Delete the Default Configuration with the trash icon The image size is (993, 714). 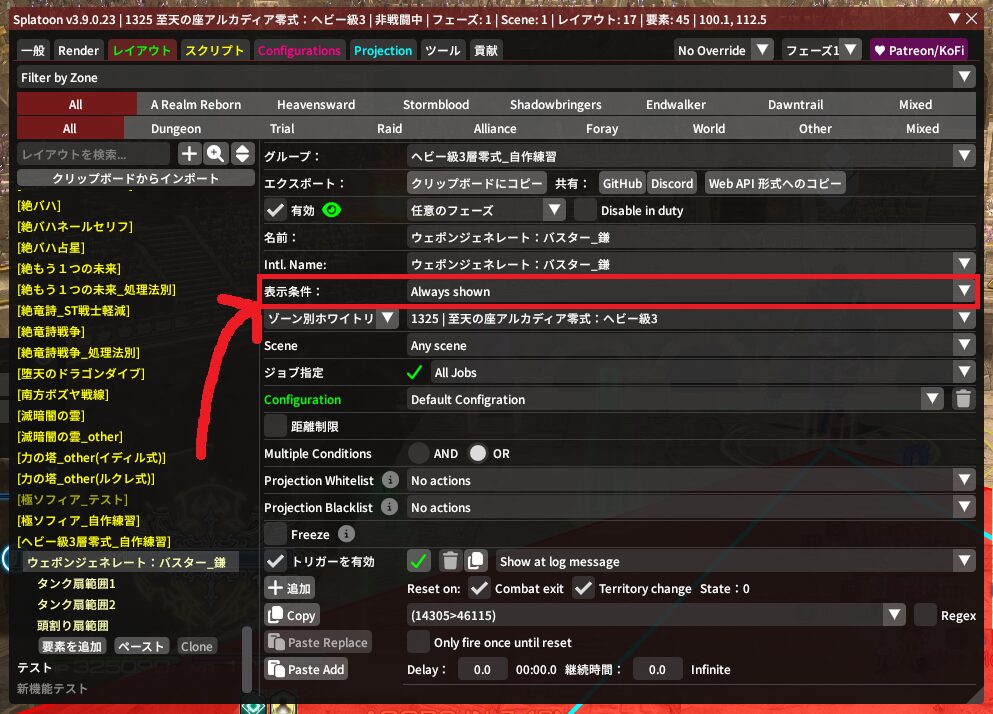coord(962,399)
